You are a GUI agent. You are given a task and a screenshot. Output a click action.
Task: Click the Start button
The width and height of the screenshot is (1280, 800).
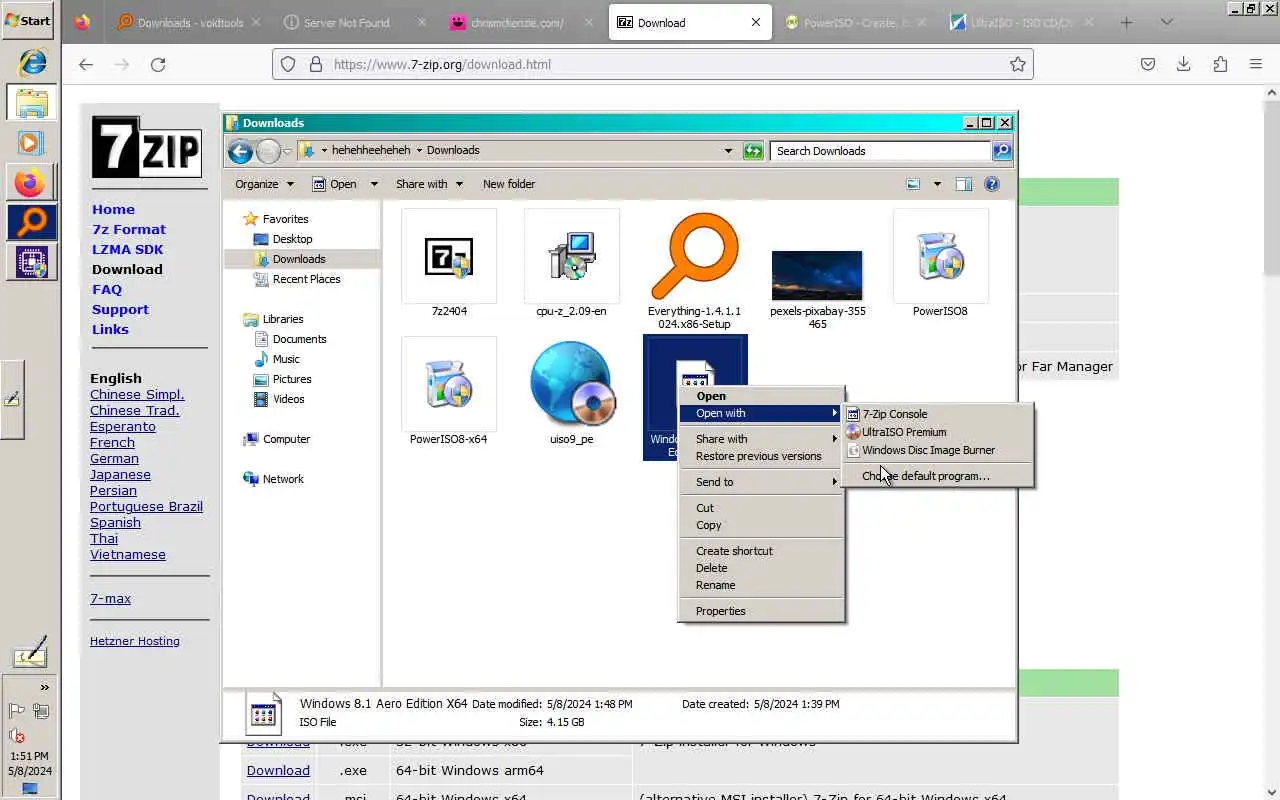(28, 20)
